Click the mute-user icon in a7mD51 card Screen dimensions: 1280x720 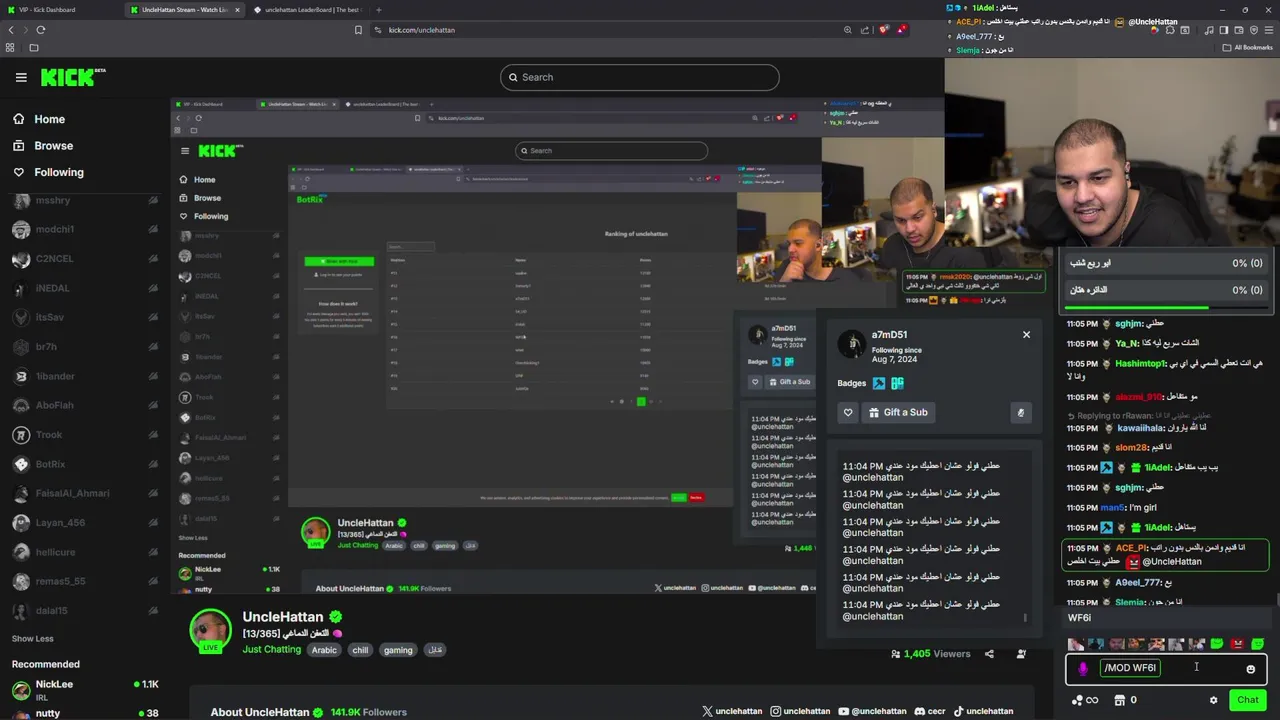1020,412
